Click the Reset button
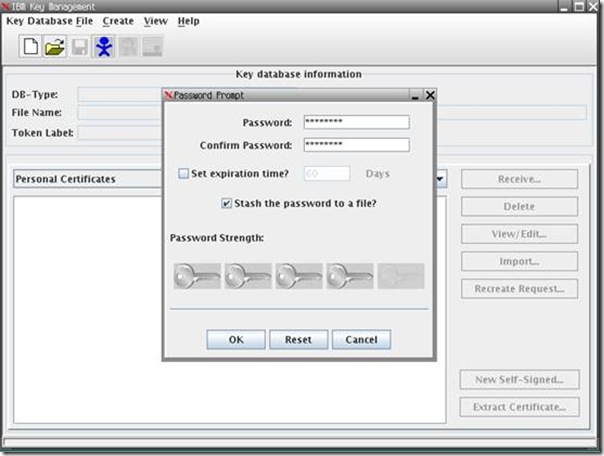This screenshot has width=604, height=456. click(x=299, y=340)
